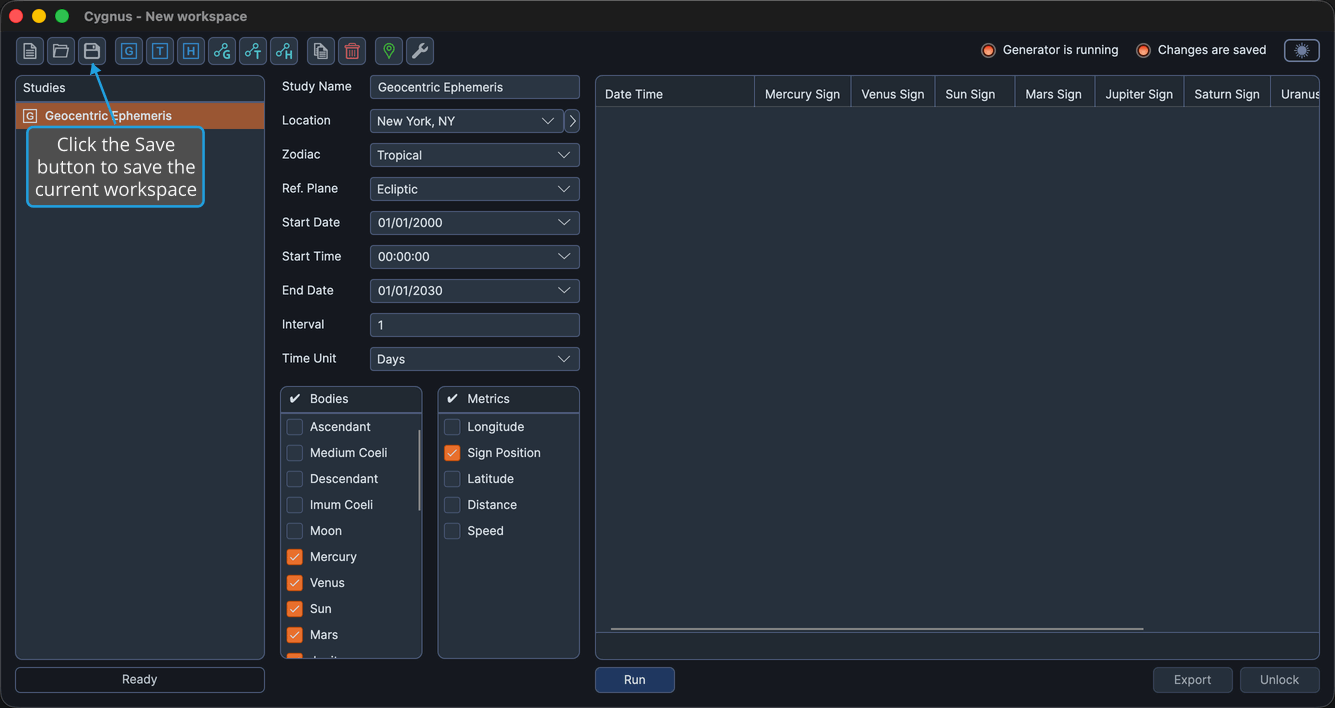Enable the Descendant checkbox

point(295,479)
